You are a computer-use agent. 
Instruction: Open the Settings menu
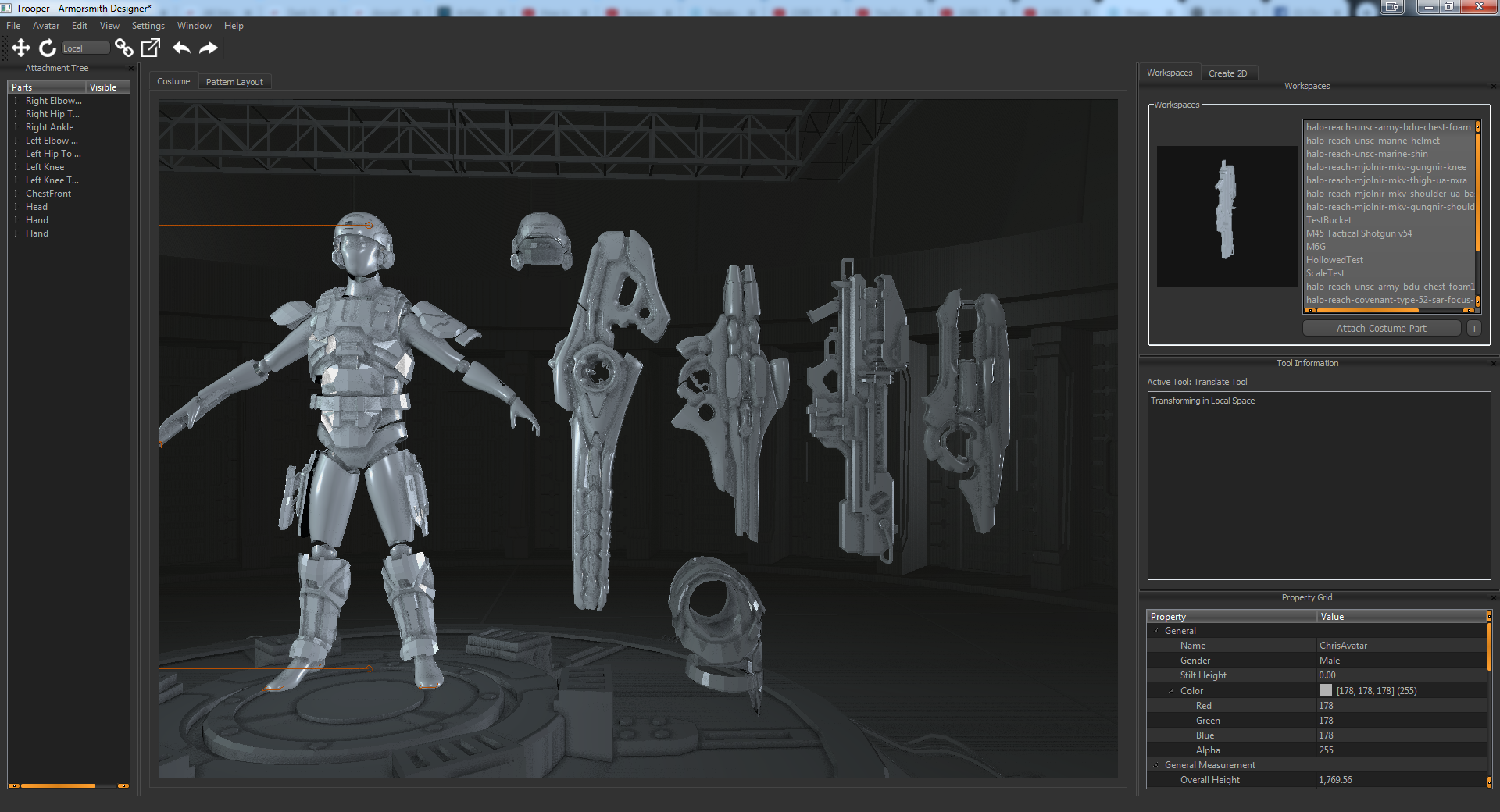pos(148,26)
